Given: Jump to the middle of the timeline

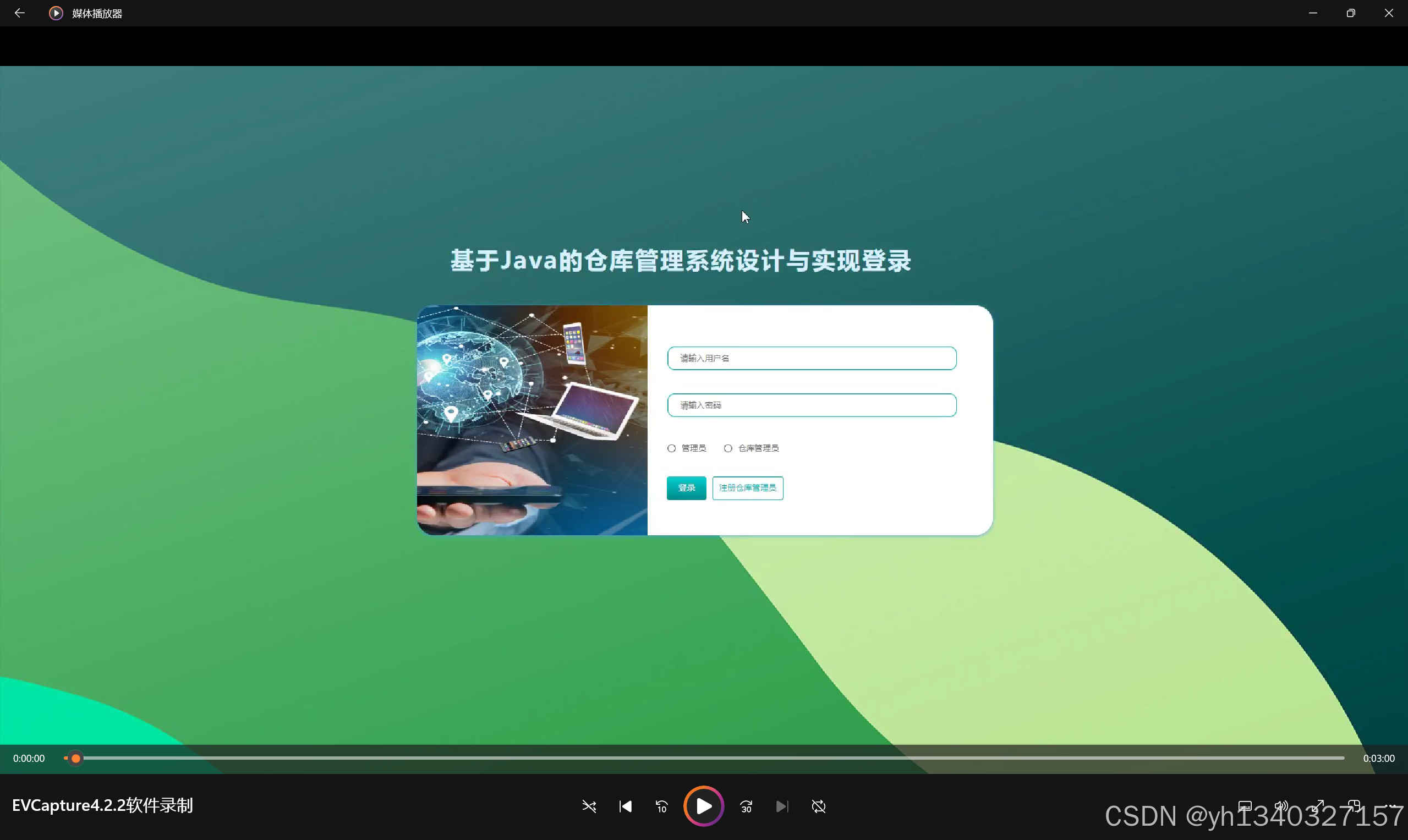Looking at the screenshot, I should pos(704,758).
